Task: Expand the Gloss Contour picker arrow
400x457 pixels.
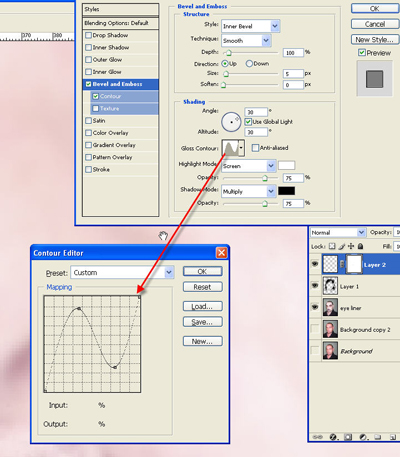Action: click(x=241, y=147)
